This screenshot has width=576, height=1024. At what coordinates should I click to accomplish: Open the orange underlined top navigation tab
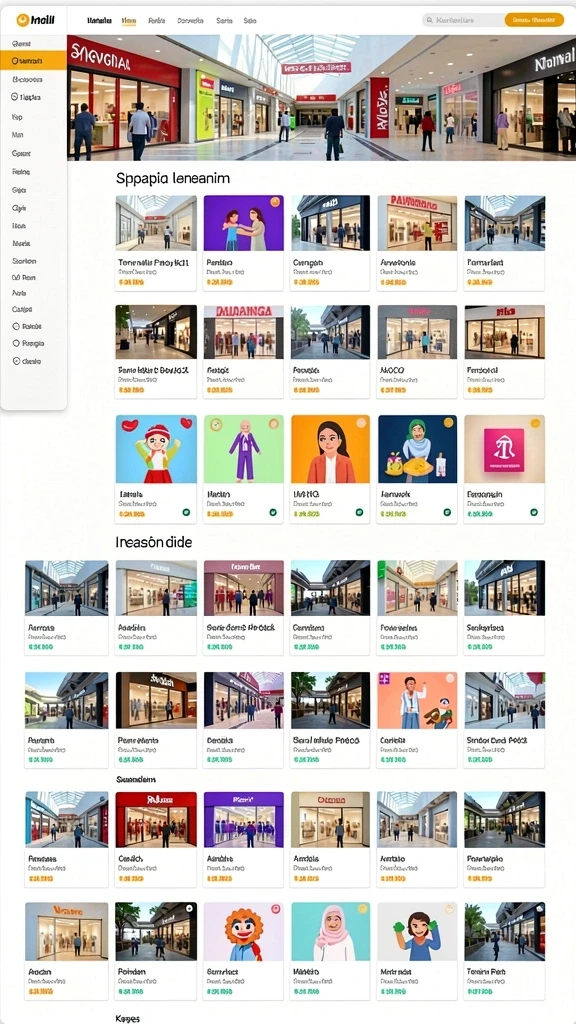[129, 21]
